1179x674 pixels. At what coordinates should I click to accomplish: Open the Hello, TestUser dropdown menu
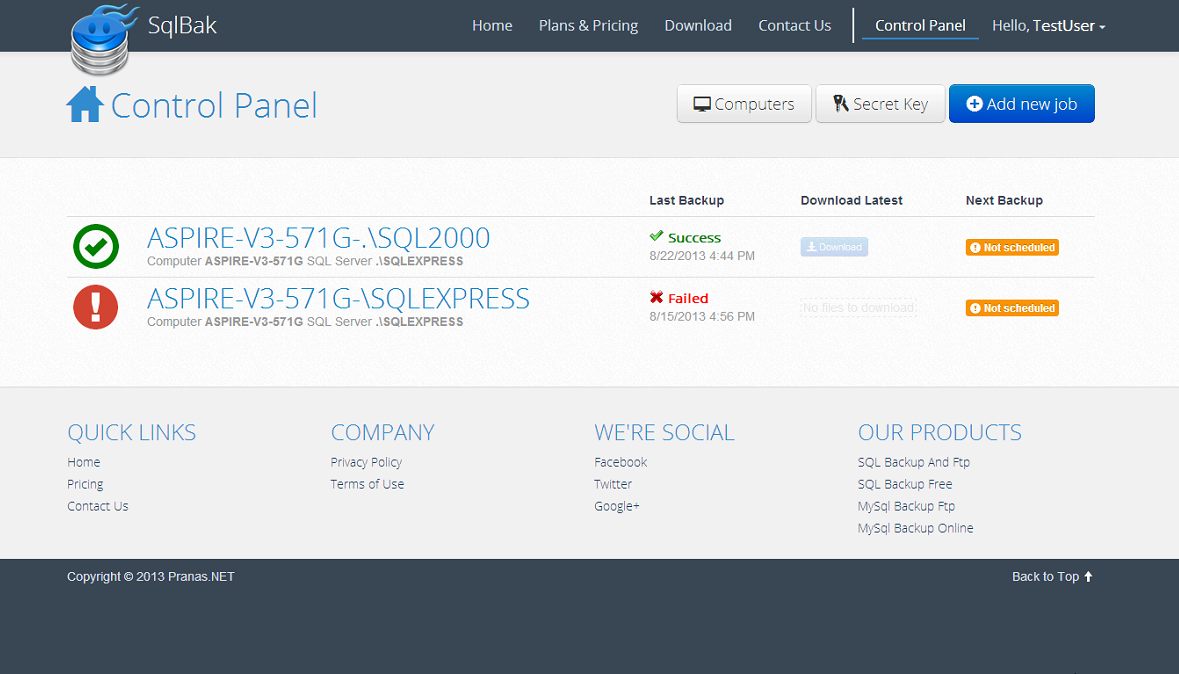point(1048,26)
